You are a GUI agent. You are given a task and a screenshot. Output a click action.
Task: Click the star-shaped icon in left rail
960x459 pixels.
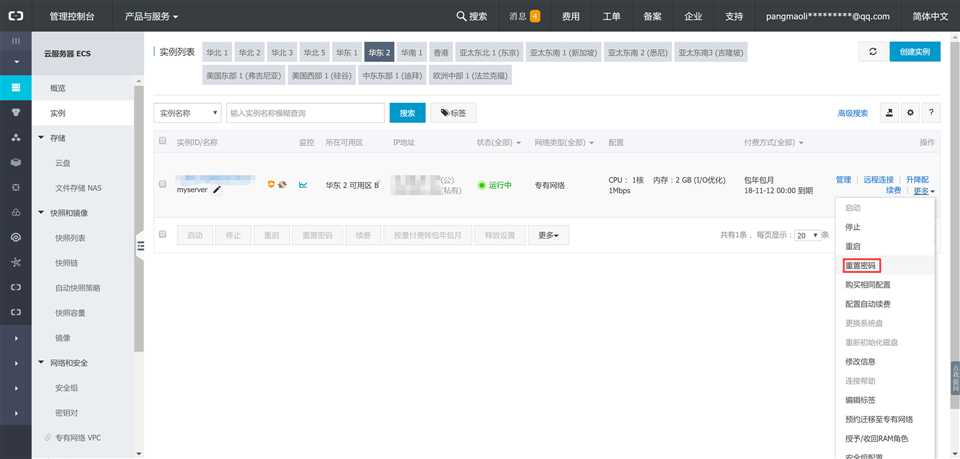[16, 263]
